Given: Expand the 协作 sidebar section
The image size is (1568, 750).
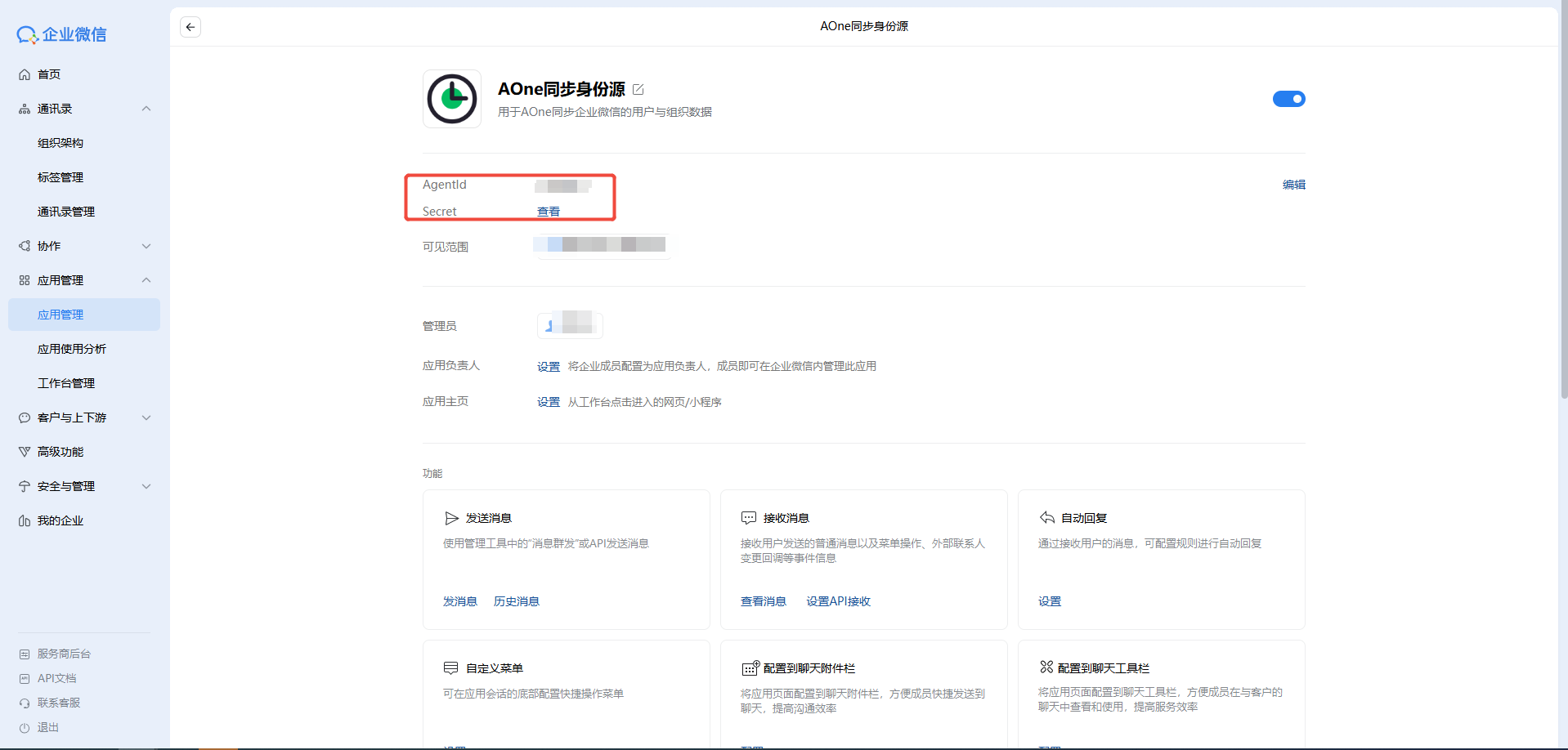Looking at the screenshot, I should point(146,246).
